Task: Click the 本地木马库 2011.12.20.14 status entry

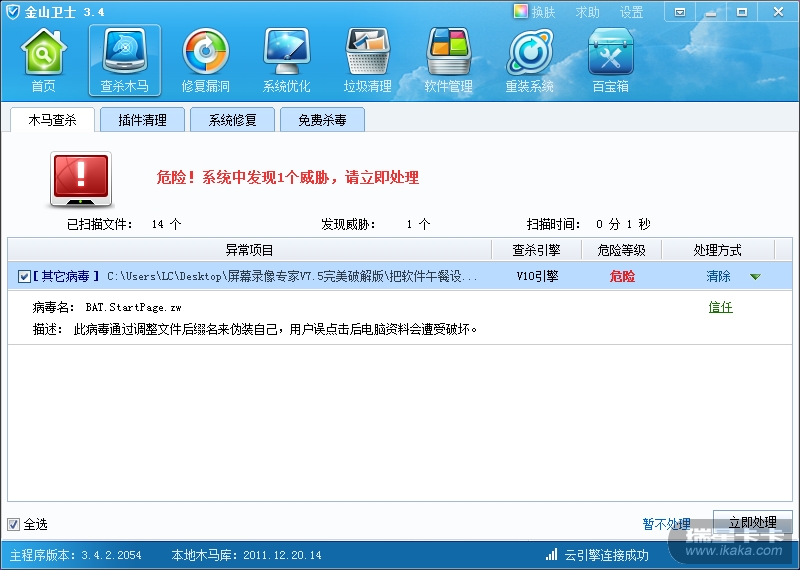Action: (x=246, y=555)
